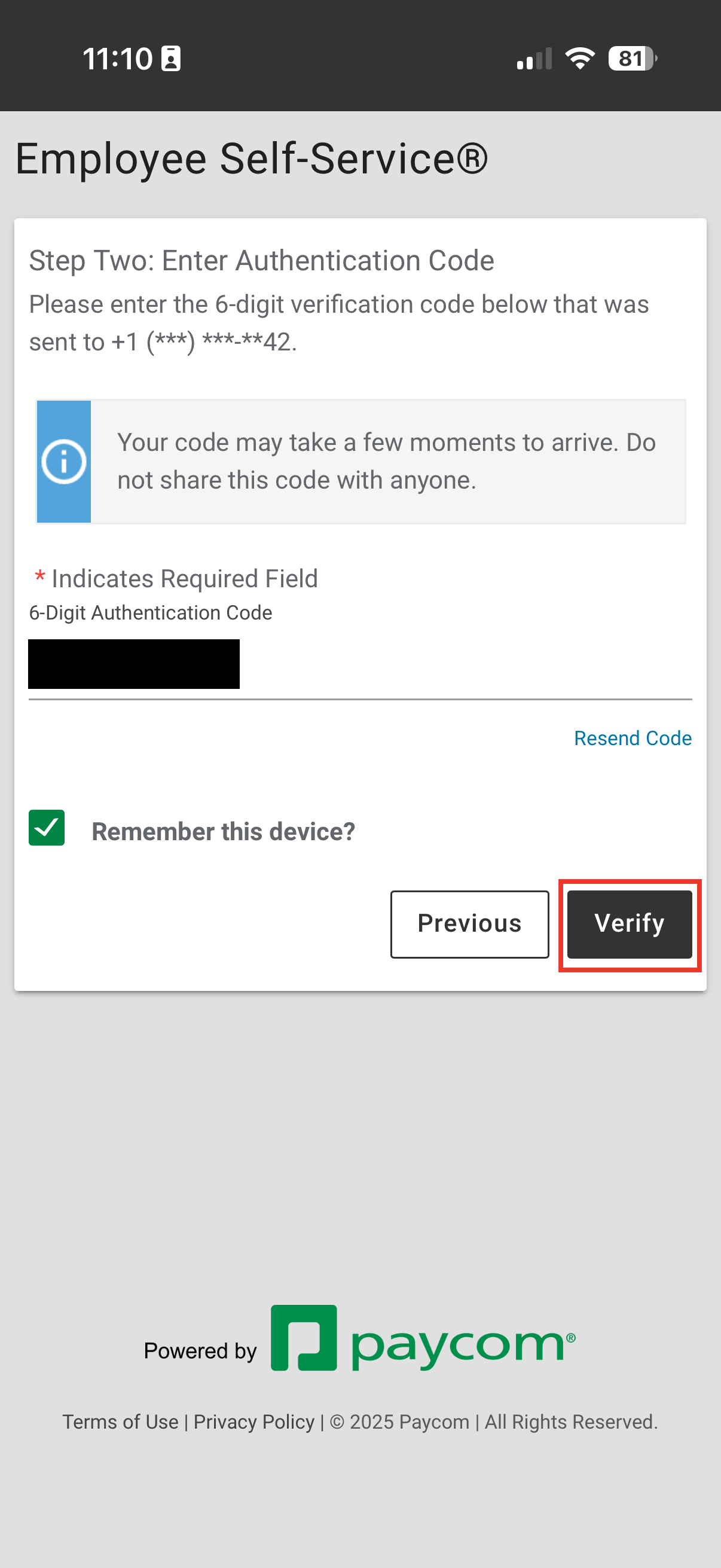Click the red required-field asterisk
The height and width of the screenshot is (1568, 721).
tap(40, 577)
